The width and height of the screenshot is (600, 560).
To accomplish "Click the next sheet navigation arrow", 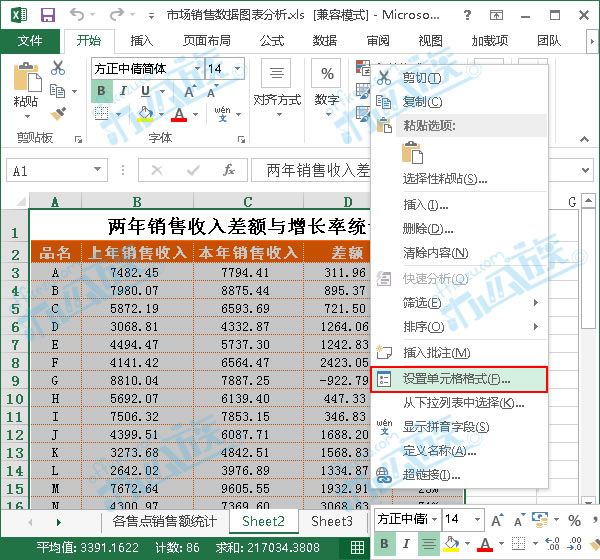I will tap(59, 522).
